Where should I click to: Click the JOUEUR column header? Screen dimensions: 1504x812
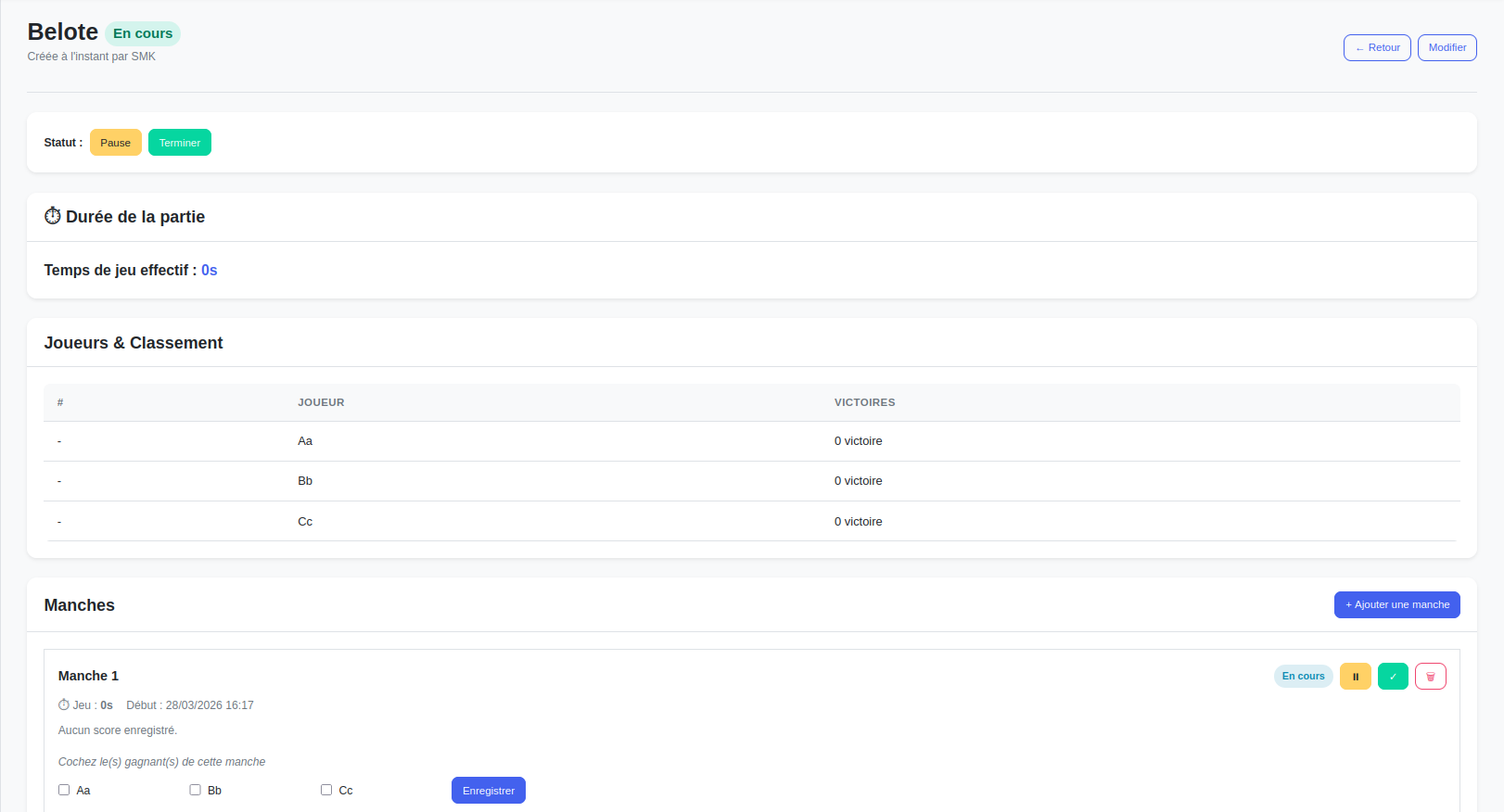click(x=321, y=402)
